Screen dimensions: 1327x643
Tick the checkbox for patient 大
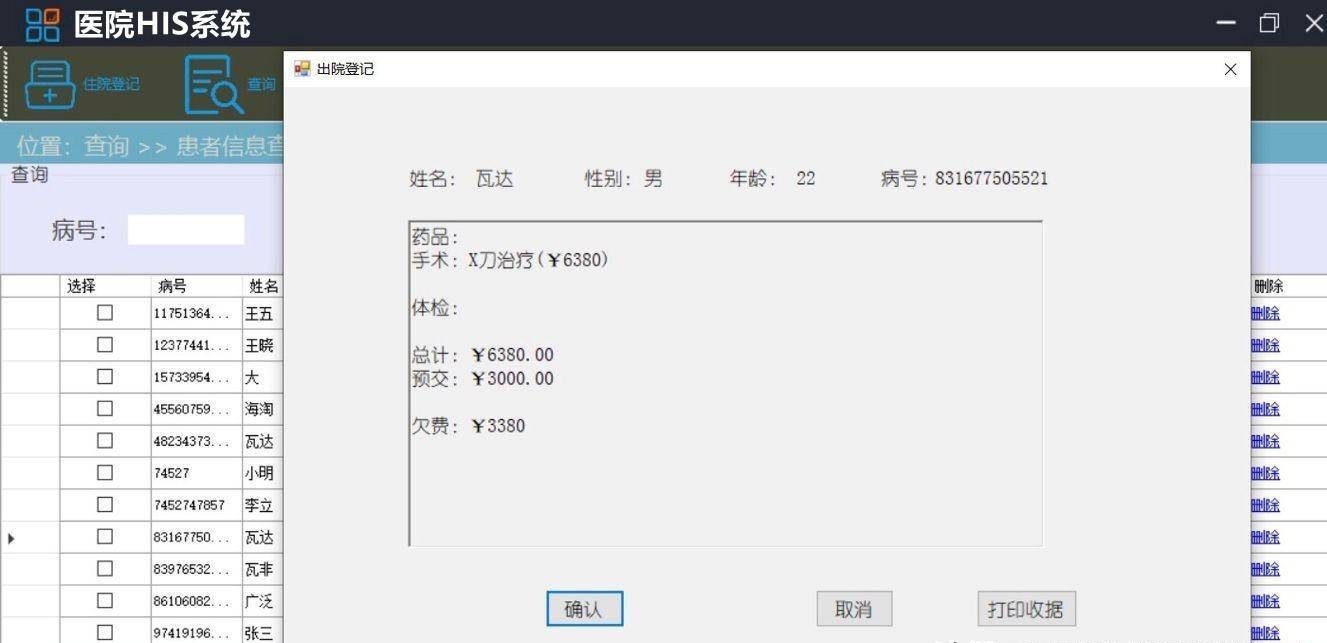point(105,377)
